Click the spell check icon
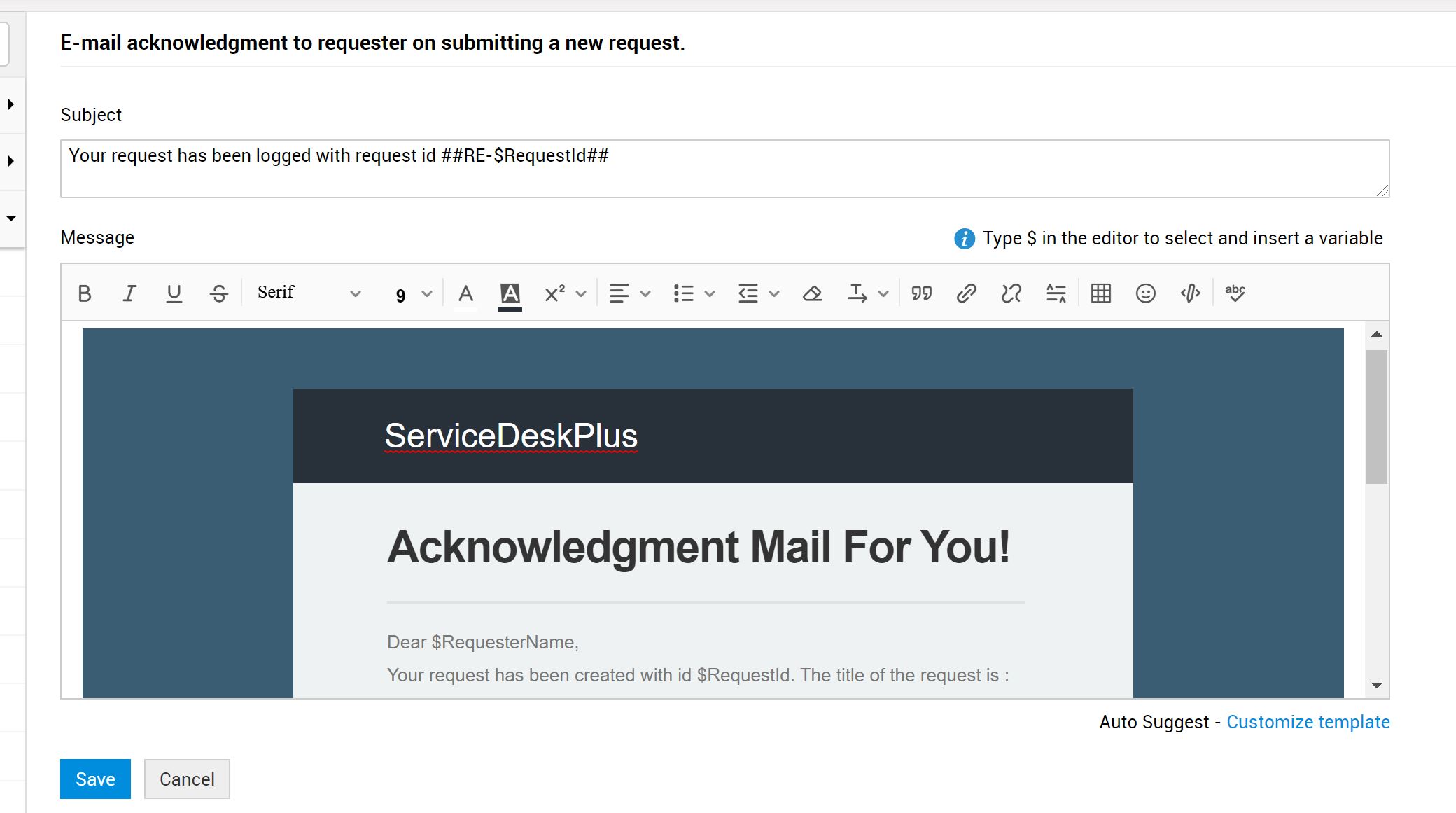 (1235, 293)
